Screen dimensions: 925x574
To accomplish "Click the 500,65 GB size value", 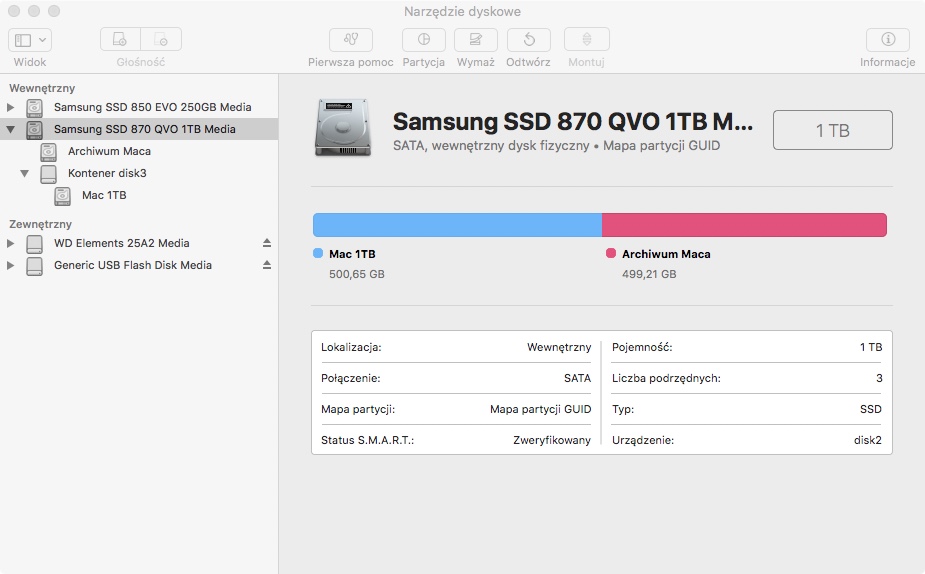I will tap(357, 274).
